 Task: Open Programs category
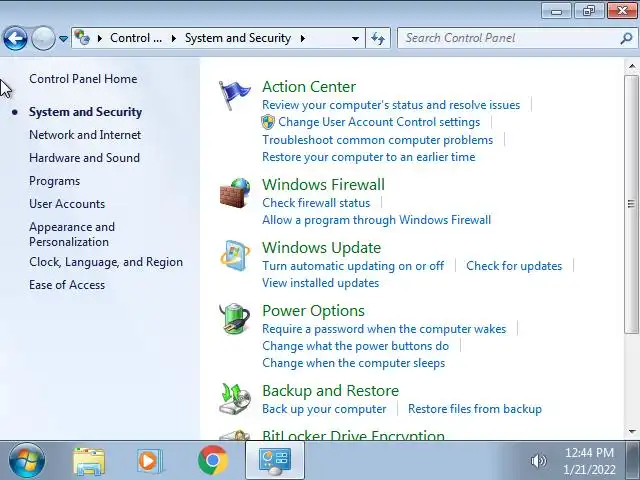(54, 181)
